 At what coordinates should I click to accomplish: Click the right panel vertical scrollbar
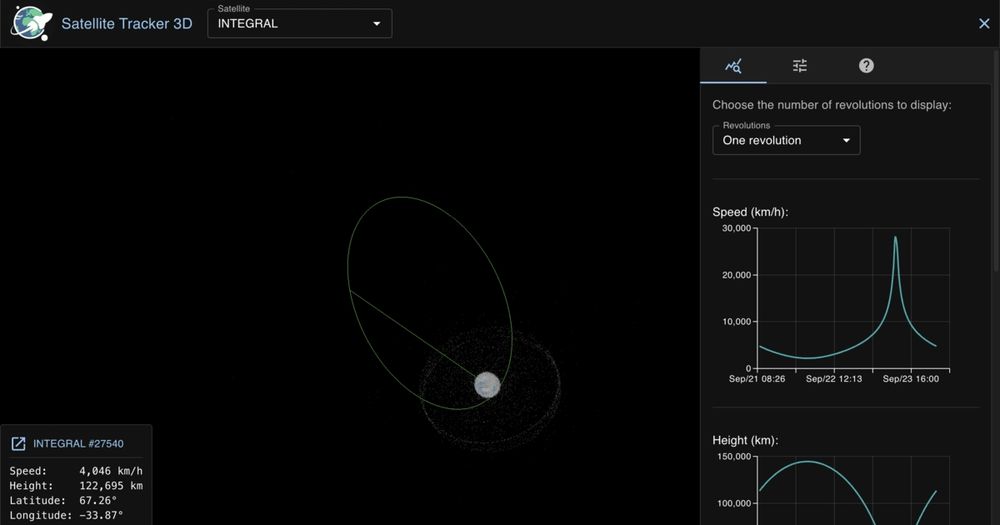(996, 159)
